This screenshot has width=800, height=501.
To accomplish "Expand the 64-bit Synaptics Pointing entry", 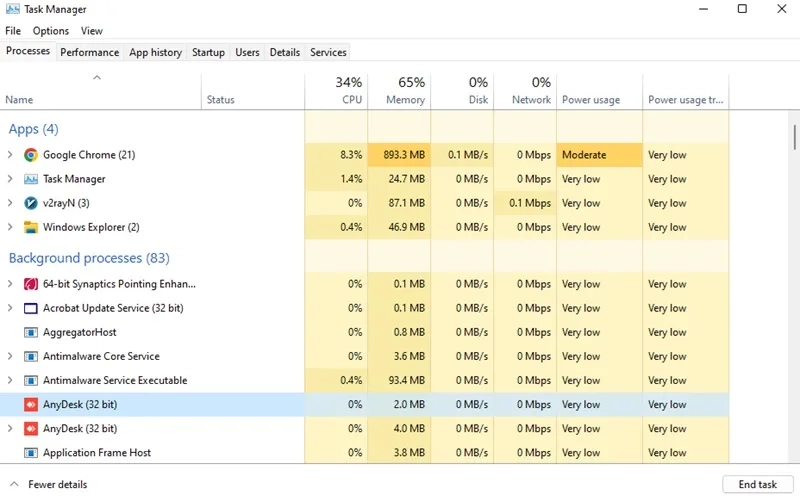I will tap(10, 284).
